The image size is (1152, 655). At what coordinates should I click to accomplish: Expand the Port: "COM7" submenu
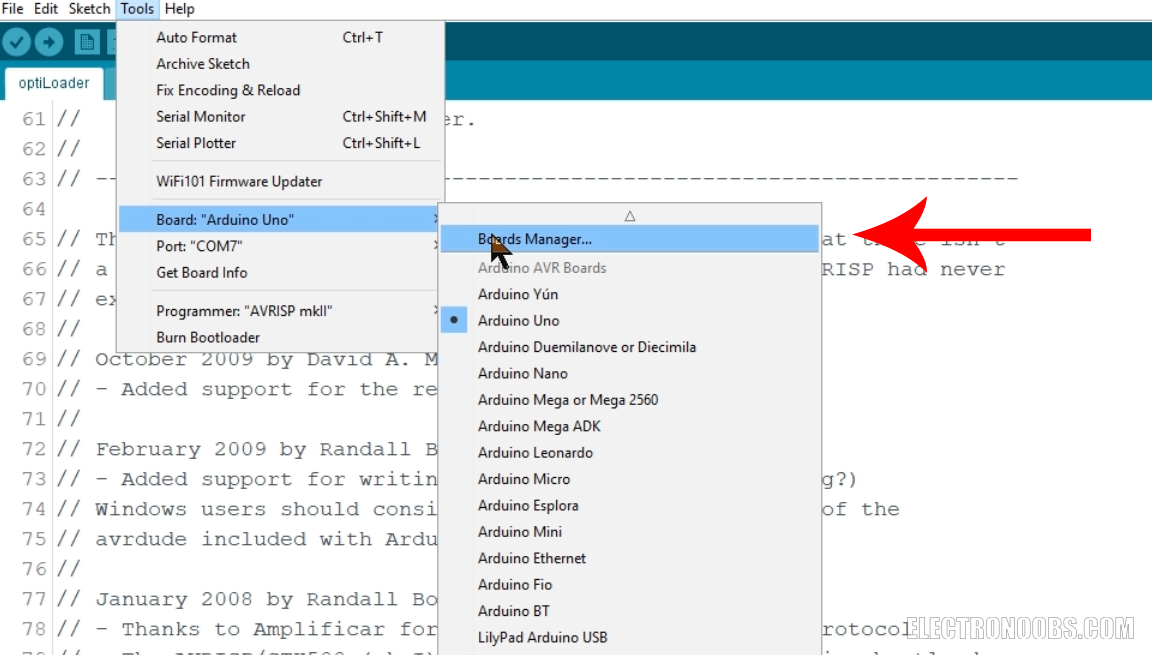tap(281, 246)
